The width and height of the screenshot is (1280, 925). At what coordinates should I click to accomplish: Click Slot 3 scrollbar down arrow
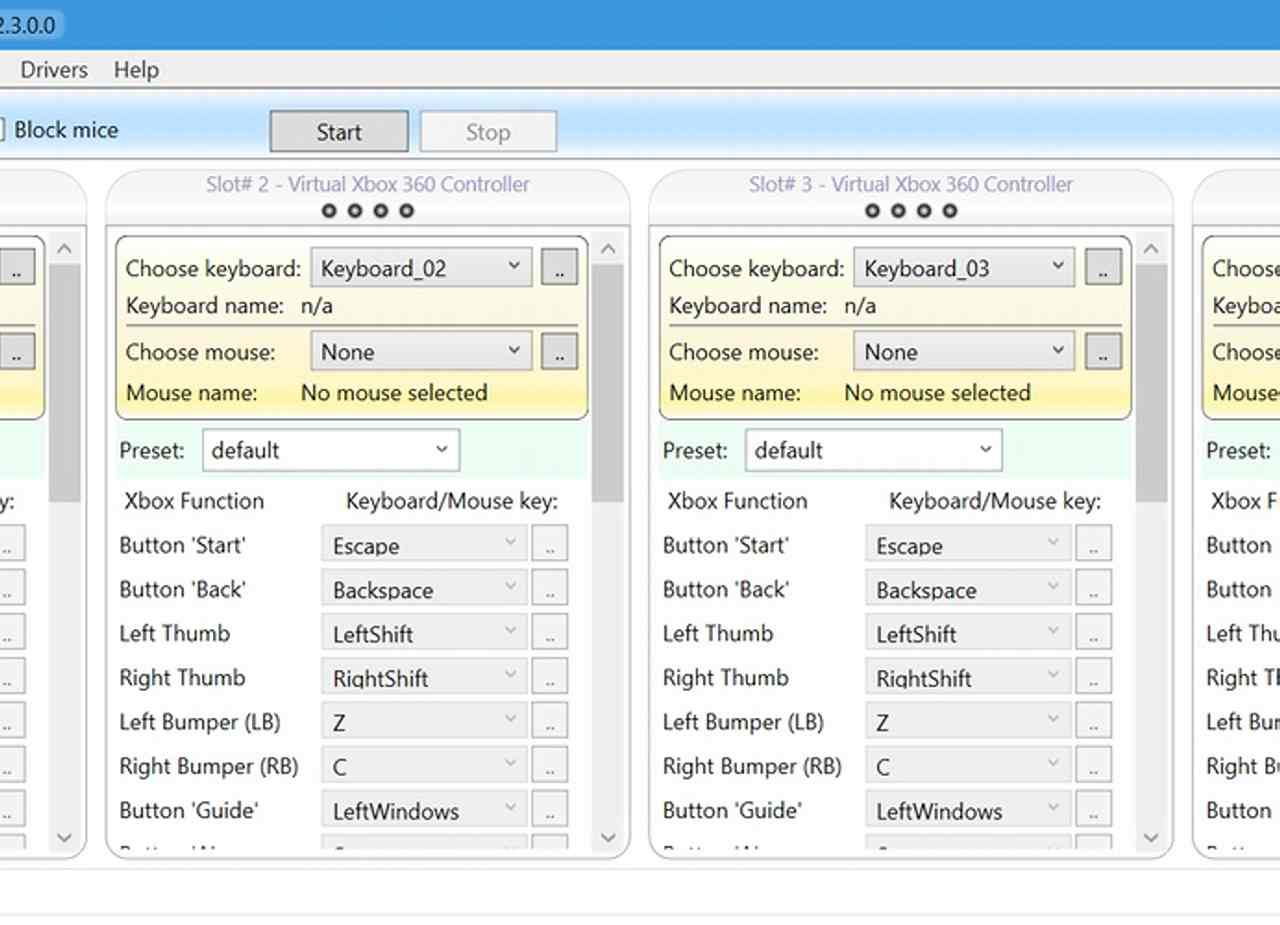(1150, 838)
